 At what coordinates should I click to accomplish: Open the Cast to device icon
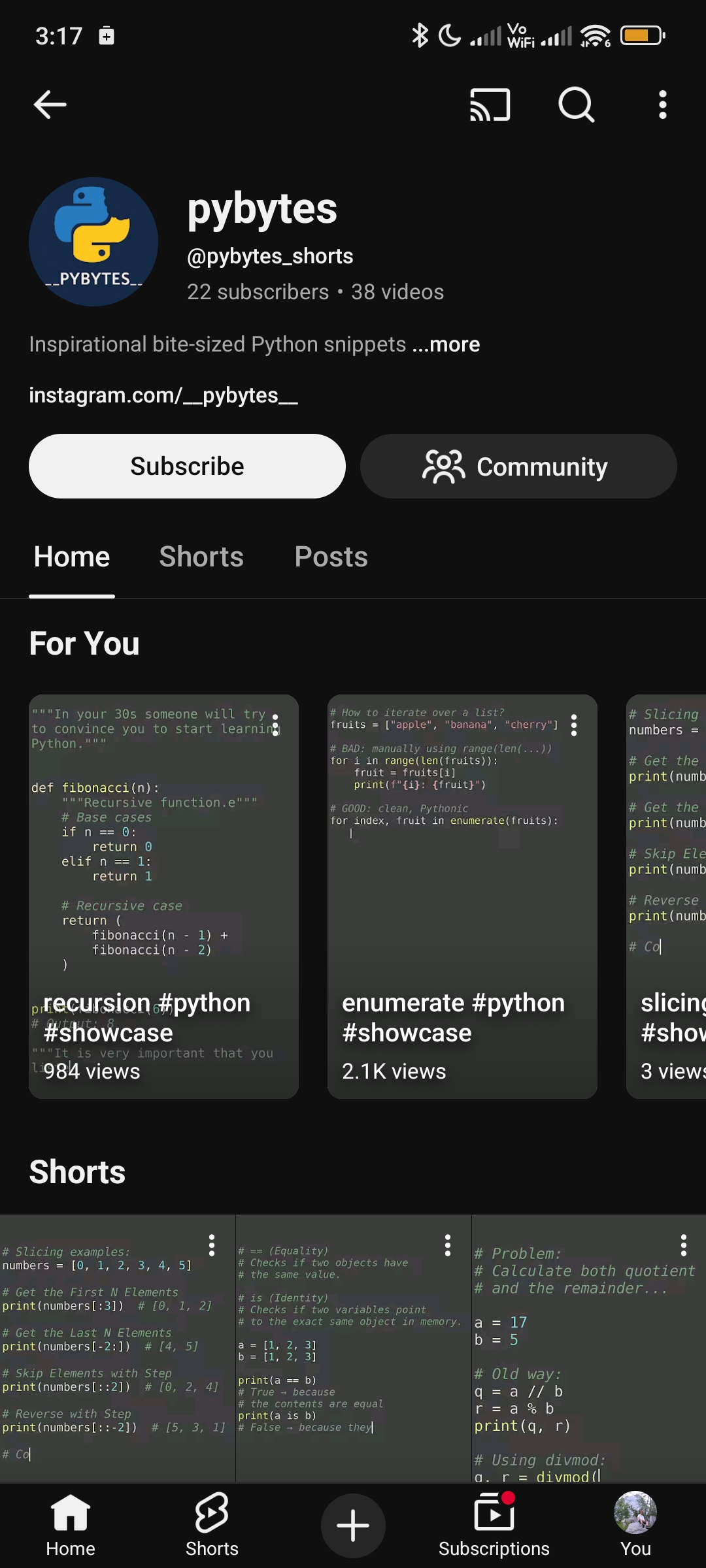(490, 105)
